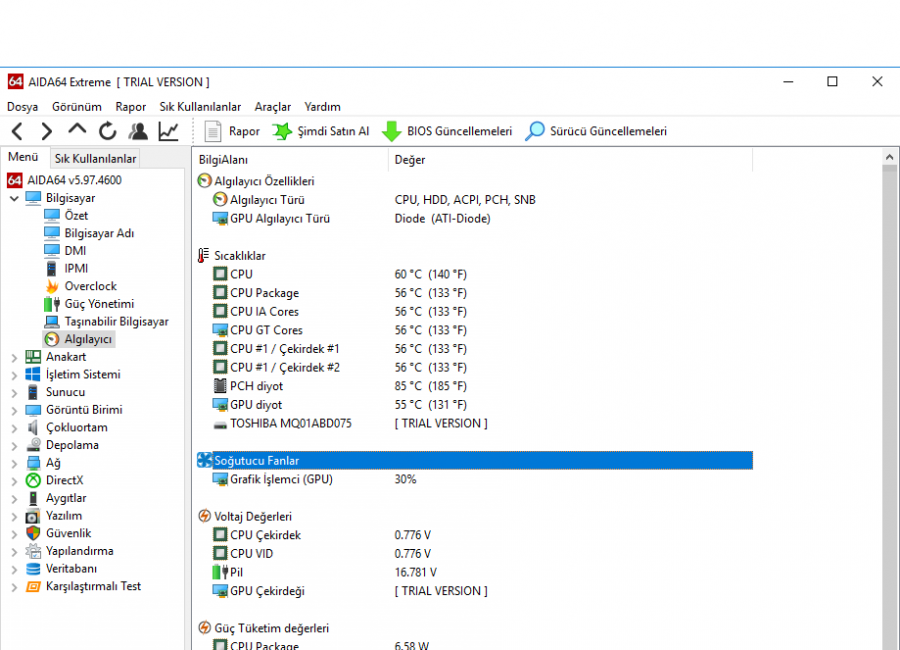Open the Rapor menu in menu bar

point(131,107)
